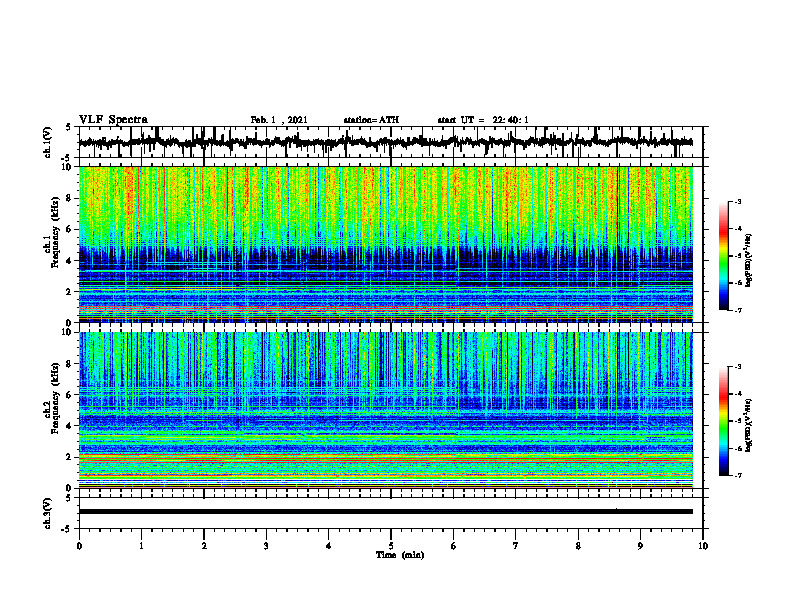This screenshot has width=792, height=612.
Task: Click the "-3" label on ch.1 color bar
Action: click(738, 201)
